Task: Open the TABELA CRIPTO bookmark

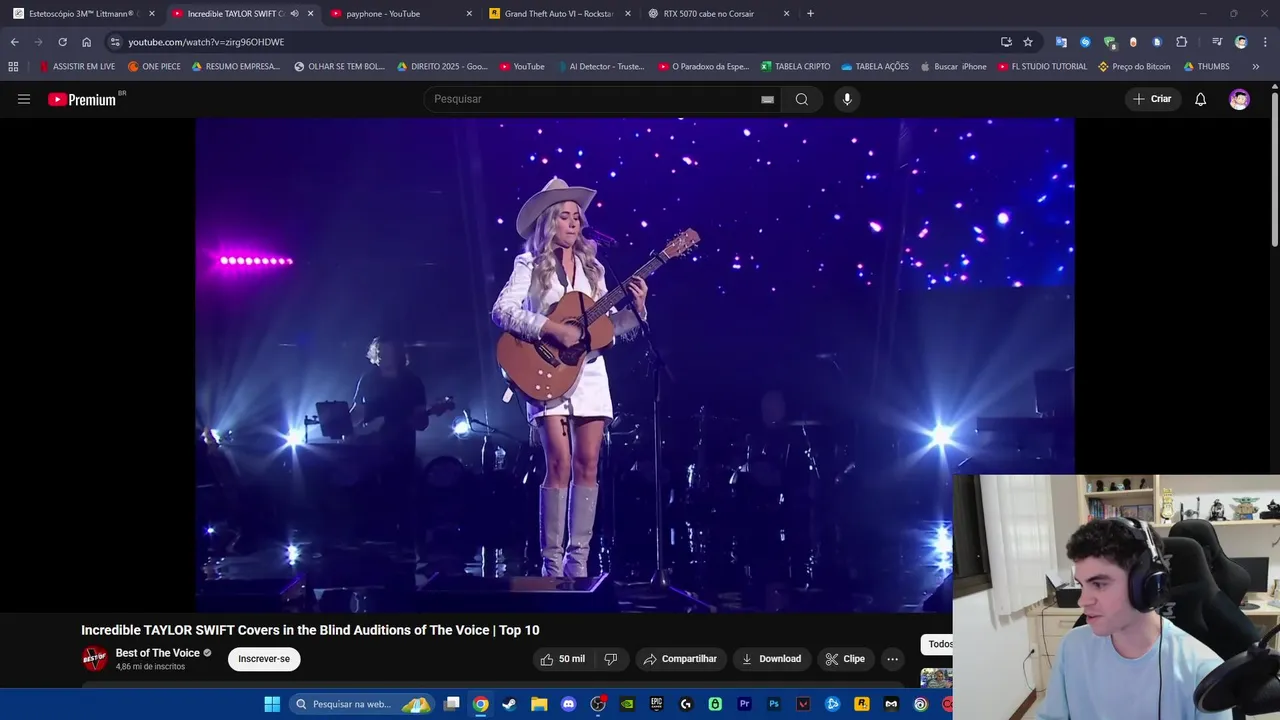Action: pyautogui.click(x=796, y=67)
